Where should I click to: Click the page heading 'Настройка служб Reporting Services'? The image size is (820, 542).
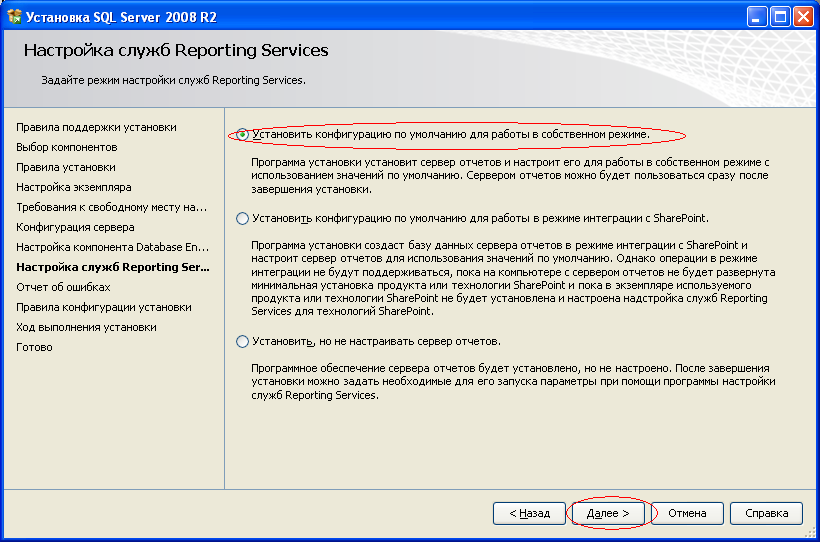click(176, 50)
